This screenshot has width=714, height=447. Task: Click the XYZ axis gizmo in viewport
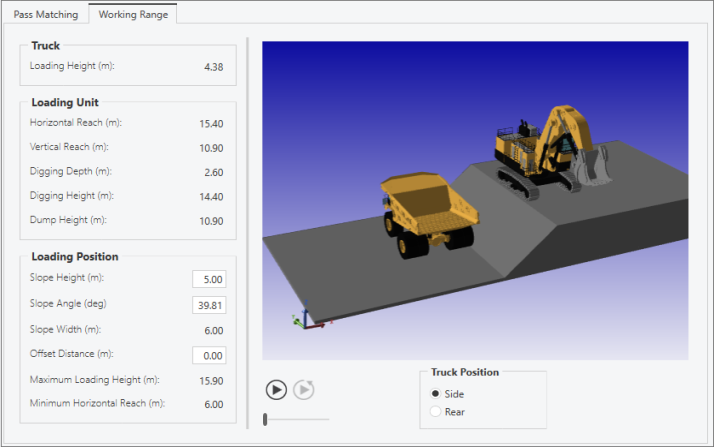click(310, 316)
